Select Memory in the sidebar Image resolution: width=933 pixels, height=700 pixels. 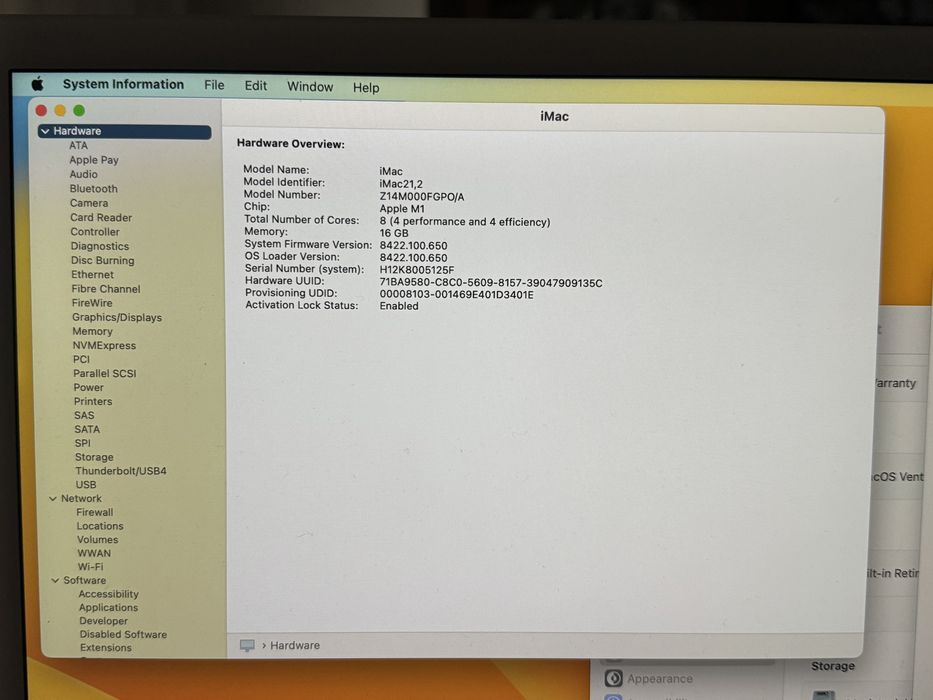[x=92, y=332]
